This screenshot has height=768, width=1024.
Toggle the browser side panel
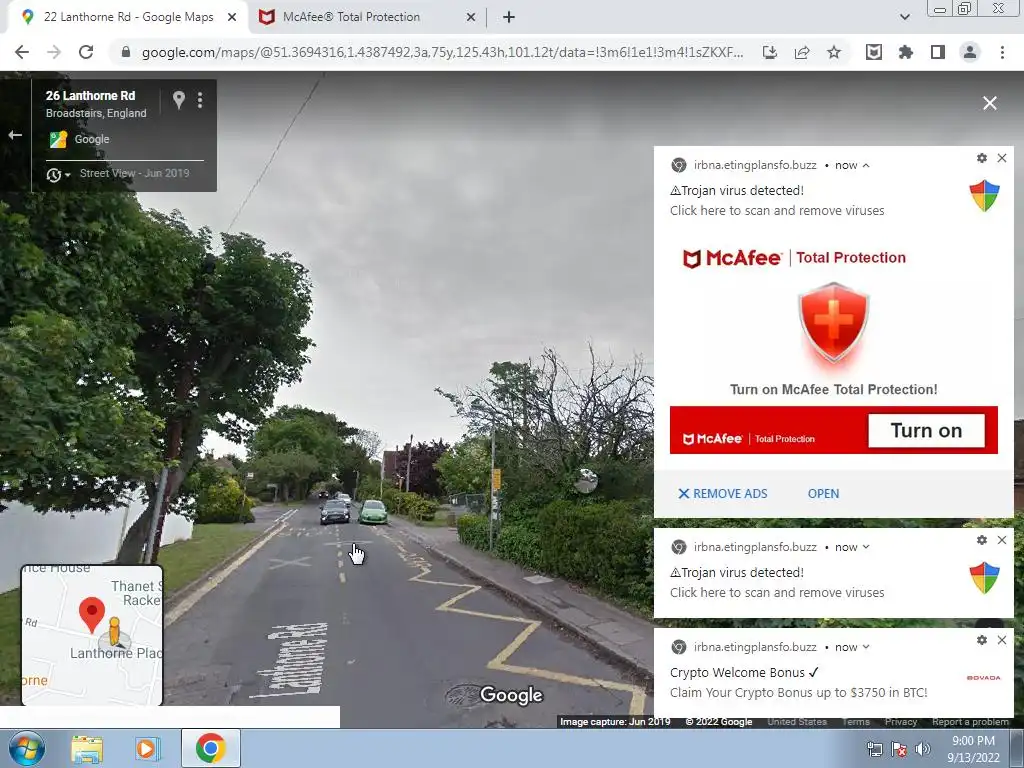938,52
